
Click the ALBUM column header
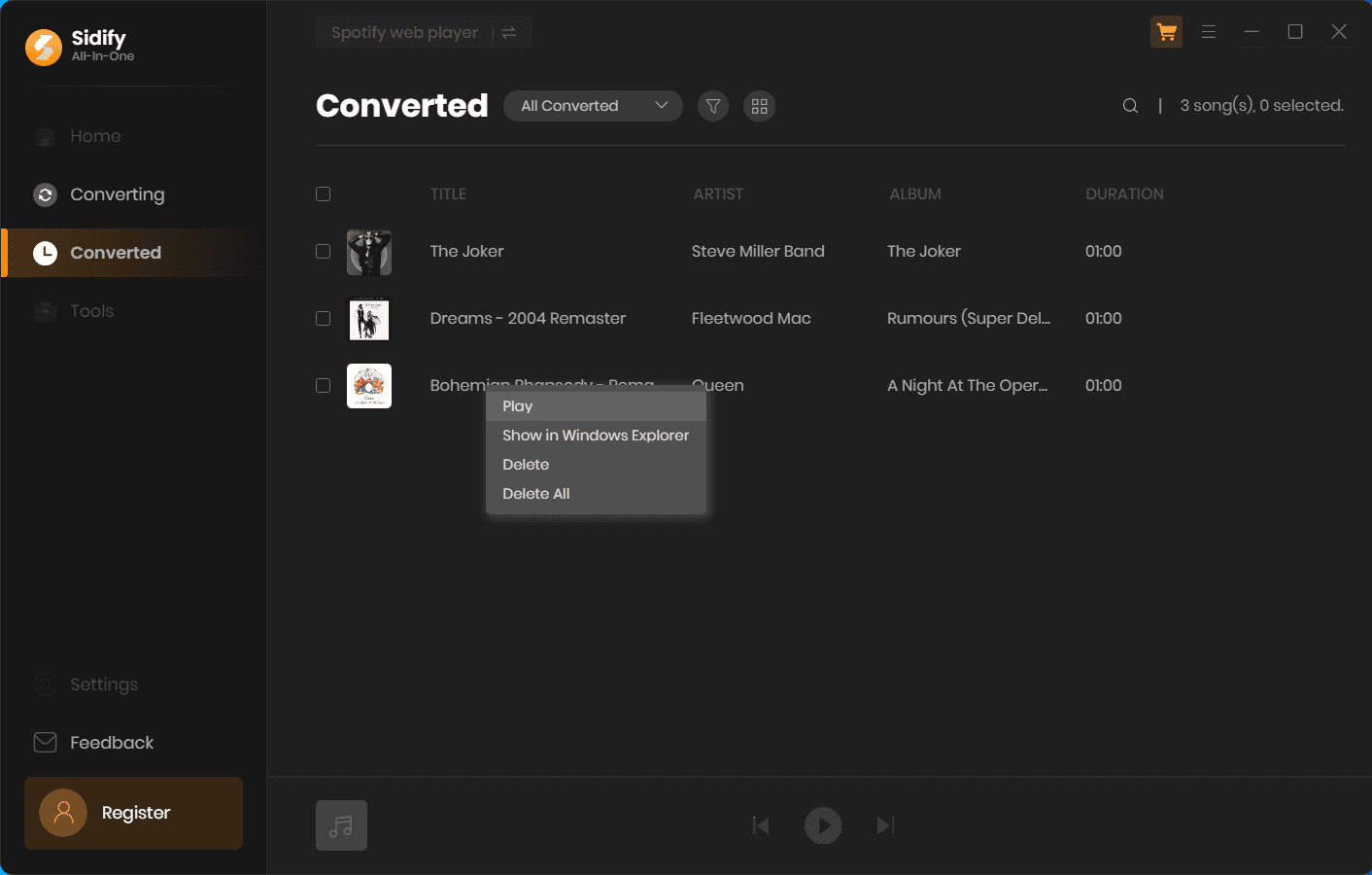[x=915, y=194]
